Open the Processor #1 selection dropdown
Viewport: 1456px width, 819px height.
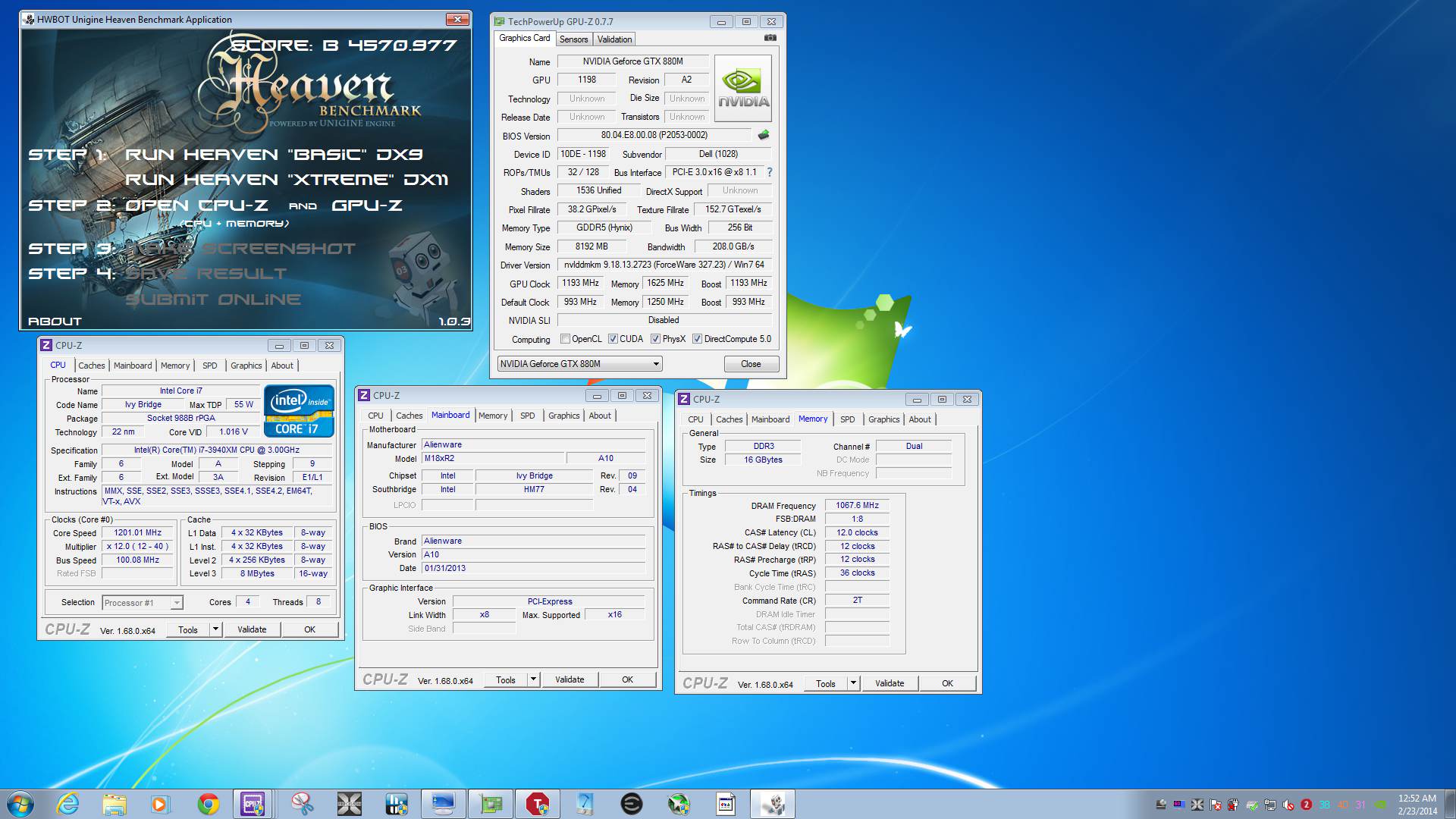click(143, 603)
